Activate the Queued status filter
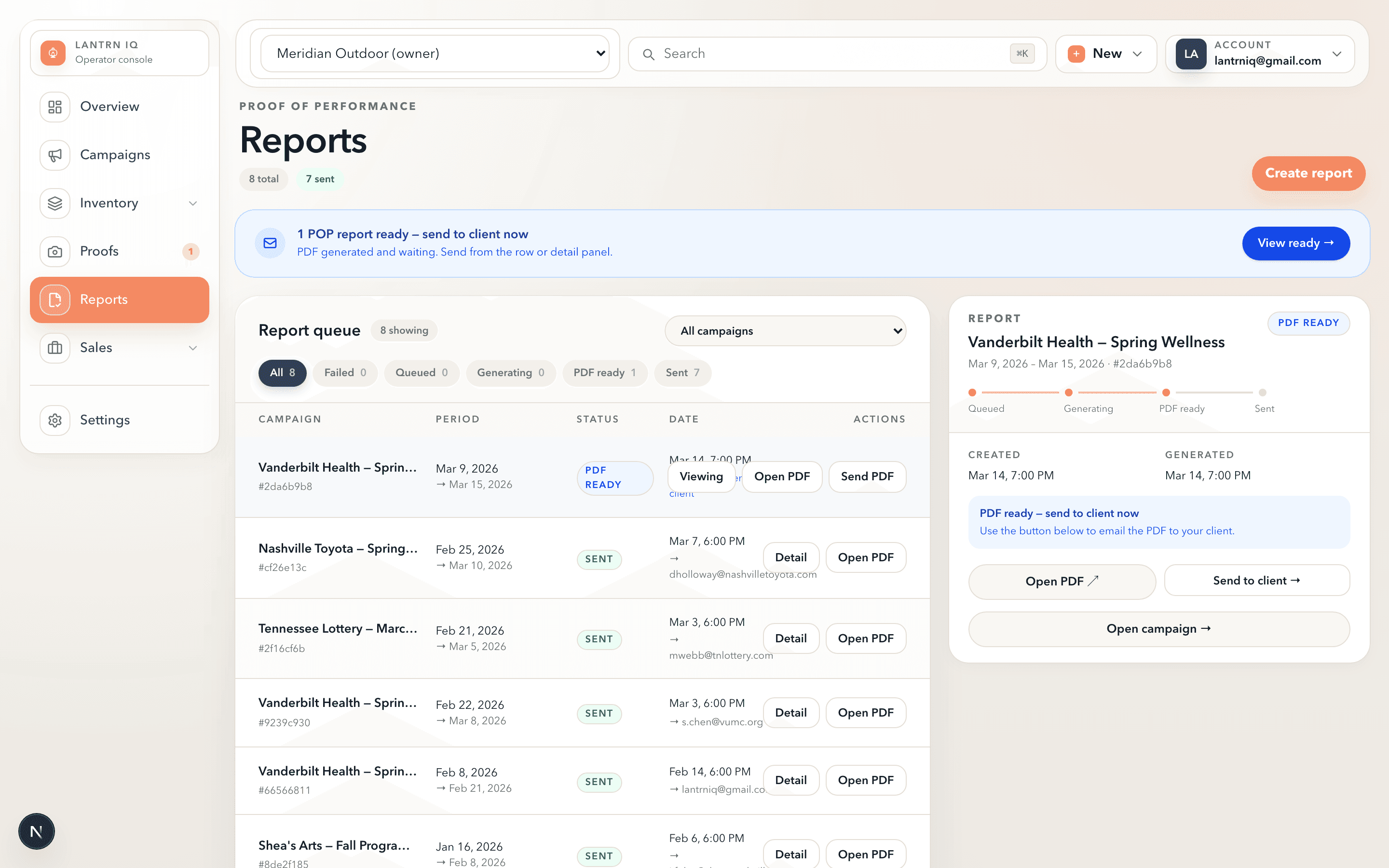Viewport: 1389px width, 868px height. pos(422,373)
